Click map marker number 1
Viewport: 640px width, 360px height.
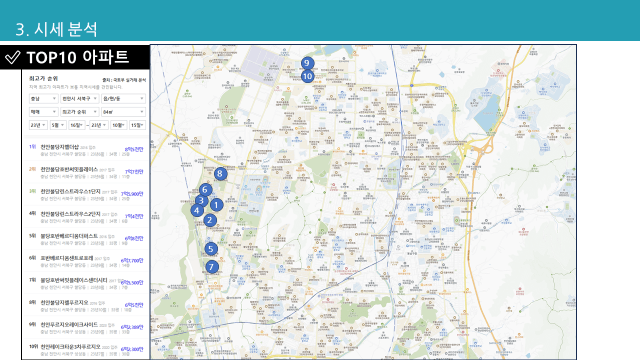pyautogui.click(x=216, y=205)
